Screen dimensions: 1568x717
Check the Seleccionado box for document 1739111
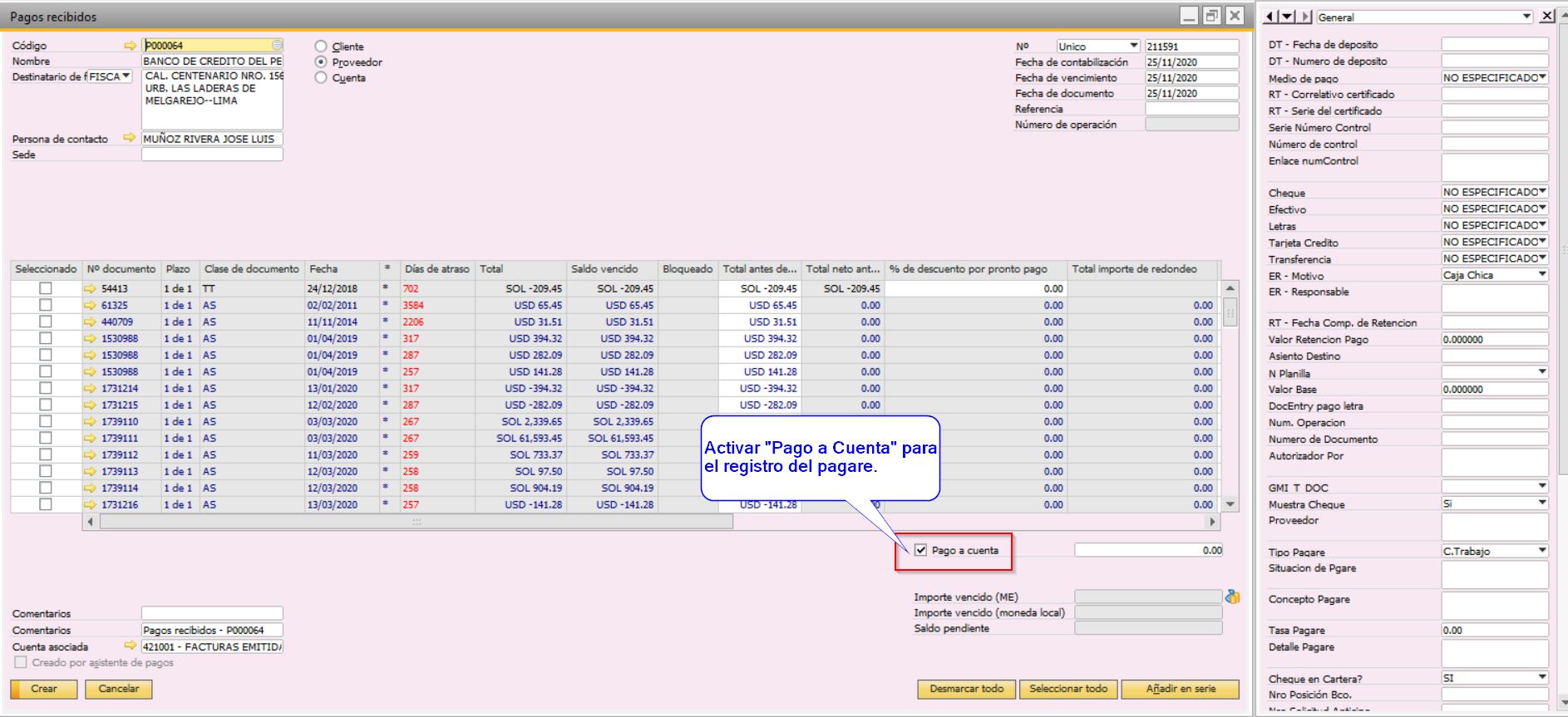pos(46,438)
